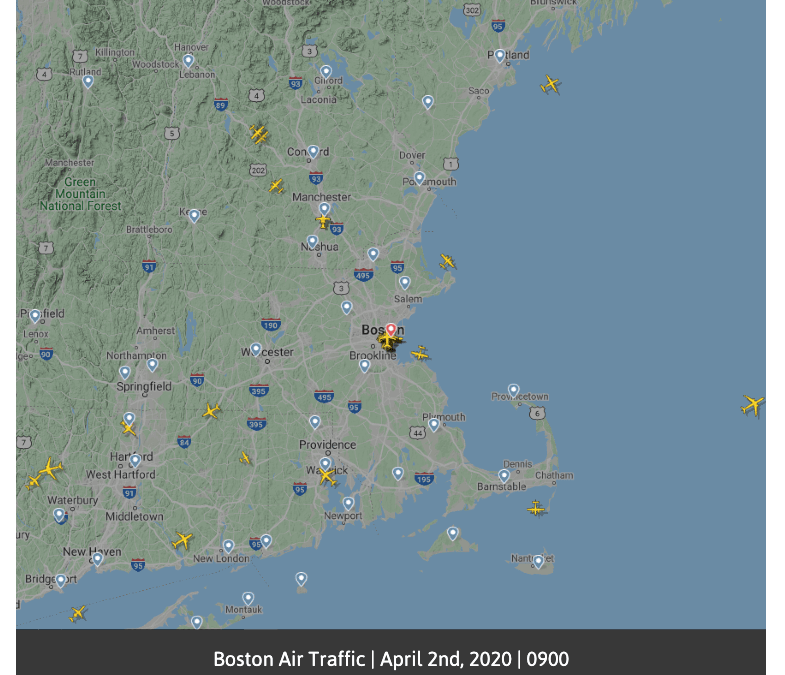This screenshot has width=785, height=675.
Task: Select the "Amherst" label
Action: click(x=156, y=331)
